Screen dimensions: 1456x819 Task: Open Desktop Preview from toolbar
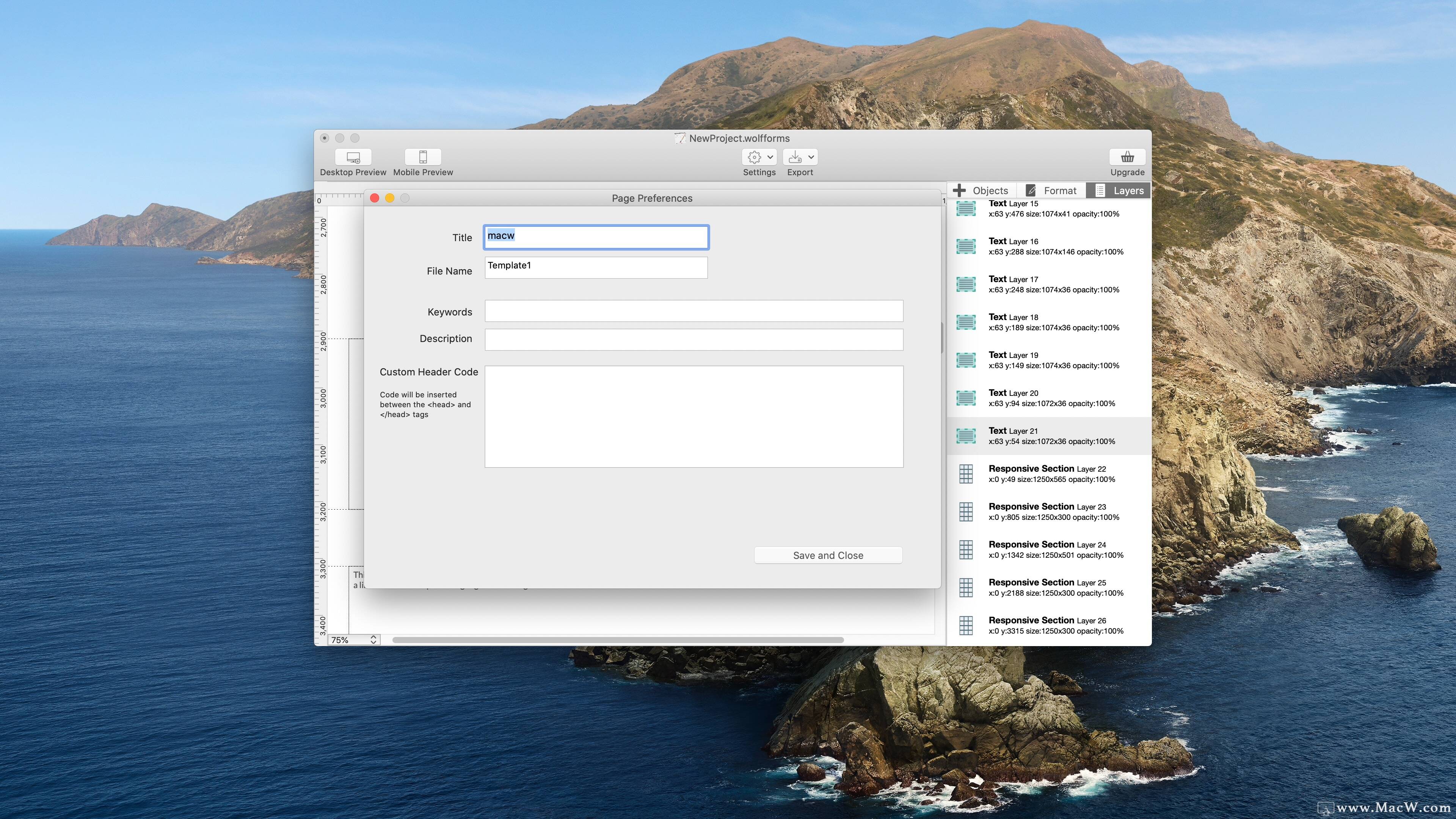coord(353,157)
